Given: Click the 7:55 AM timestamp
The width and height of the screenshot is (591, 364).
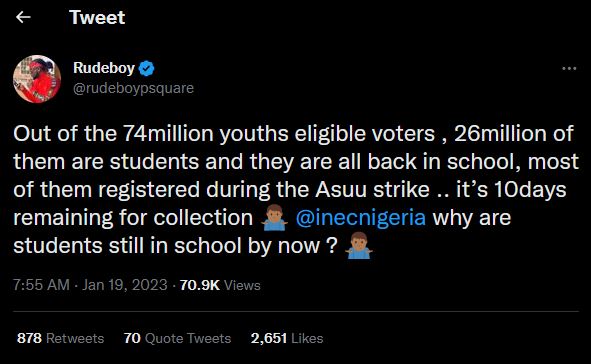Looking at the screenshot, I should (41, 285).
